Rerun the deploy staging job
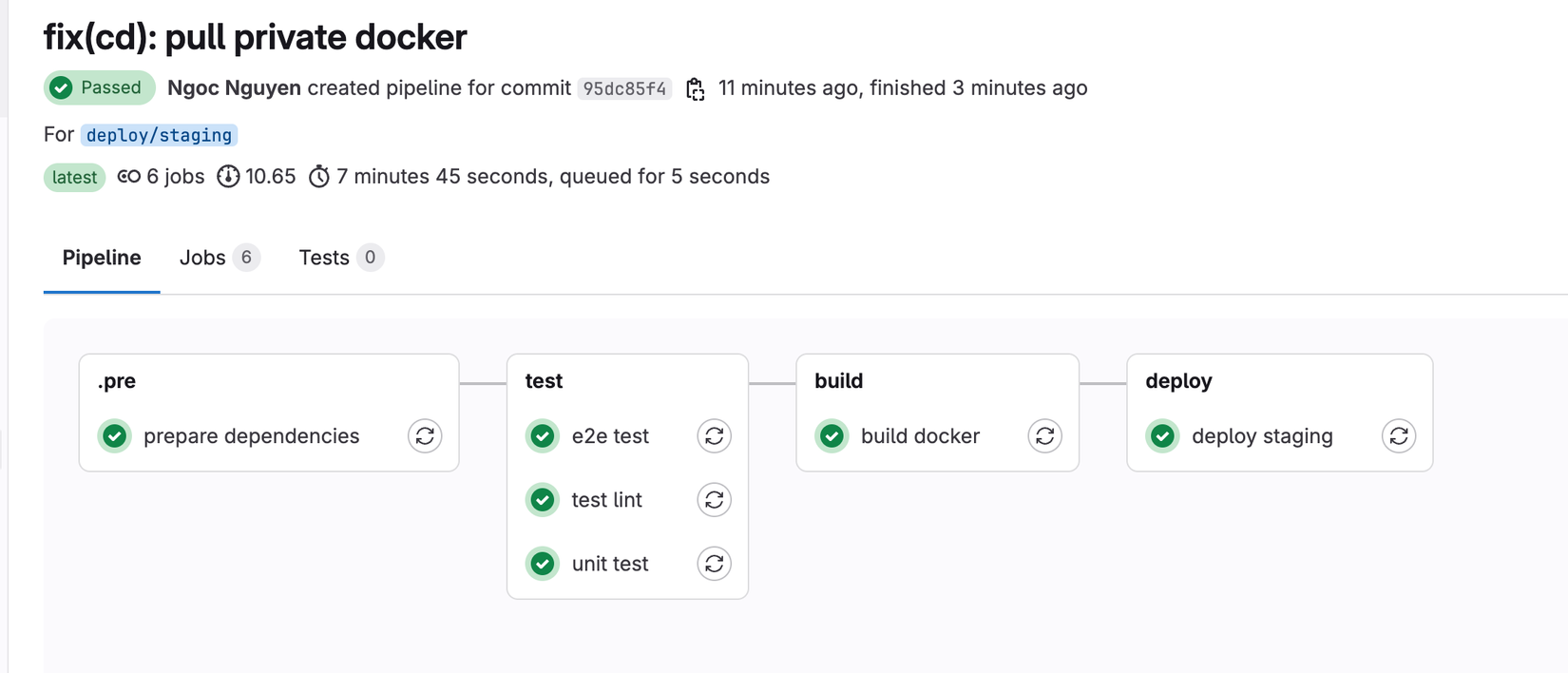 tap(1398, 436)
